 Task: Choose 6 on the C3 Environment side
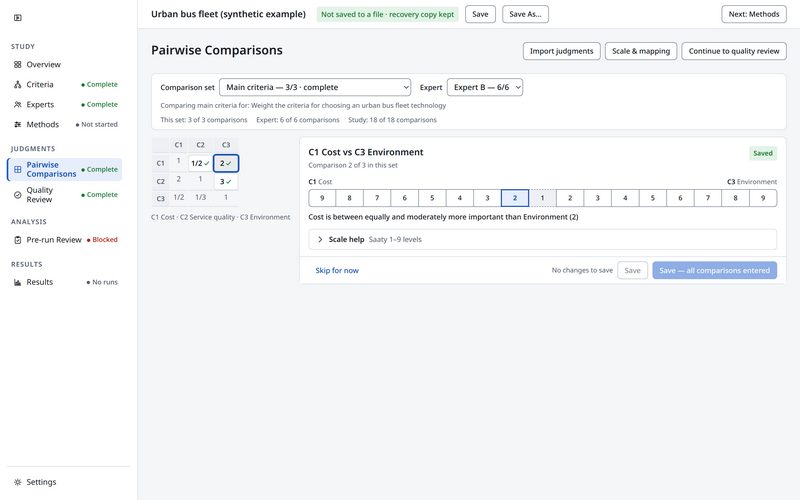coord(680,198)
